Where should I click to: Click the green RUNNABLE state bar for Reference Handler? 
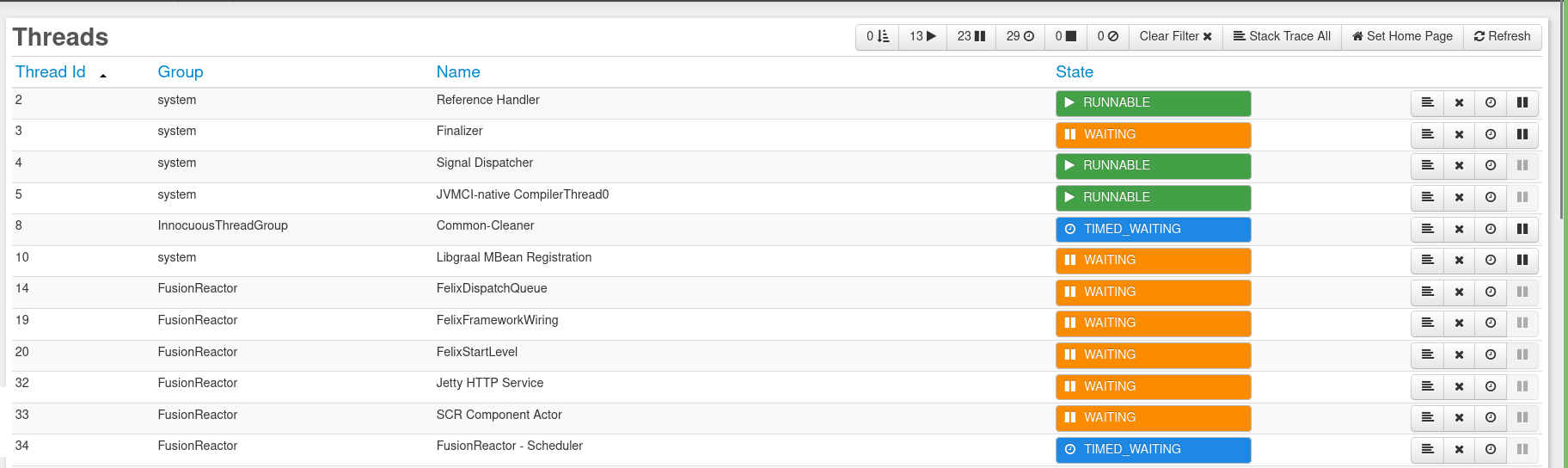(1153, 103)
